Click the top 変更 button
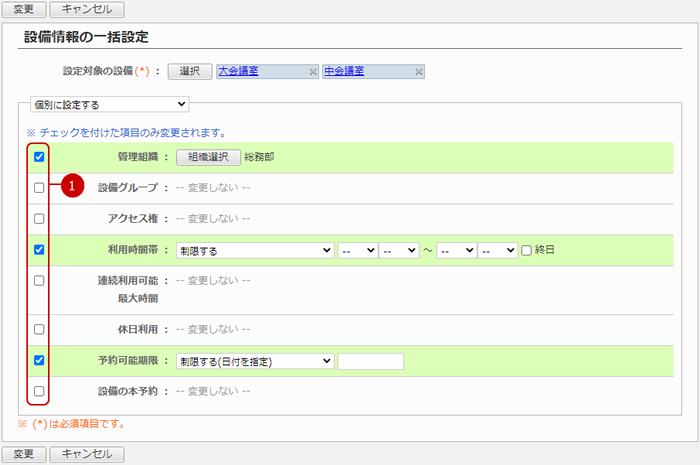Screen dimensions: 700x465 [23, 10]
